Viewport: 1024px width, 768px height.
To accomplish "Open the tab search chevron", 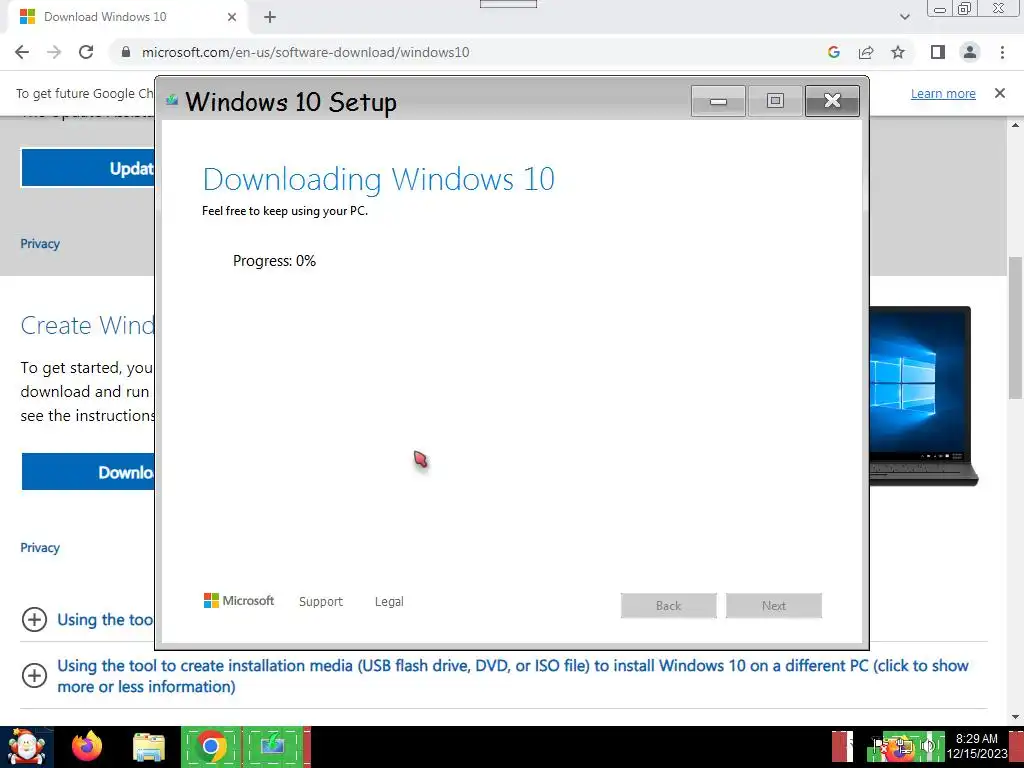I will point(904,17).
